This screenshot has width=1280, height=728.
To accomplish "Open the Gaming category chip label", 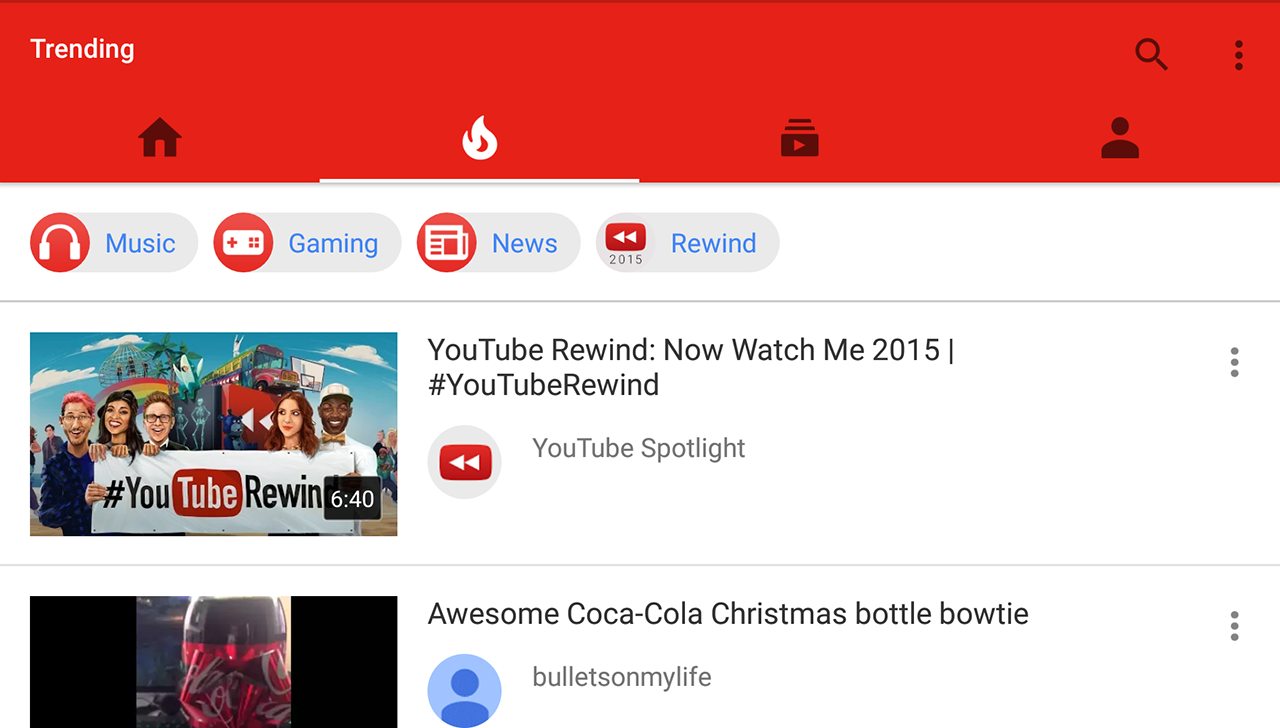I will 333,244.
